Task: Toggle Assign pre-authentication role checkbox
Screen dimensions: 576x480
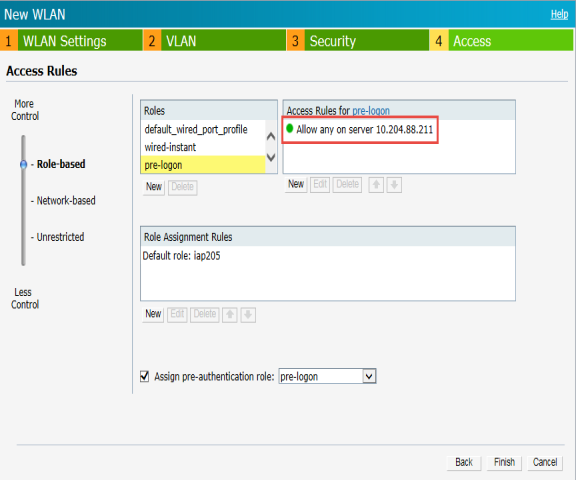Action: [x=145, y=376]
